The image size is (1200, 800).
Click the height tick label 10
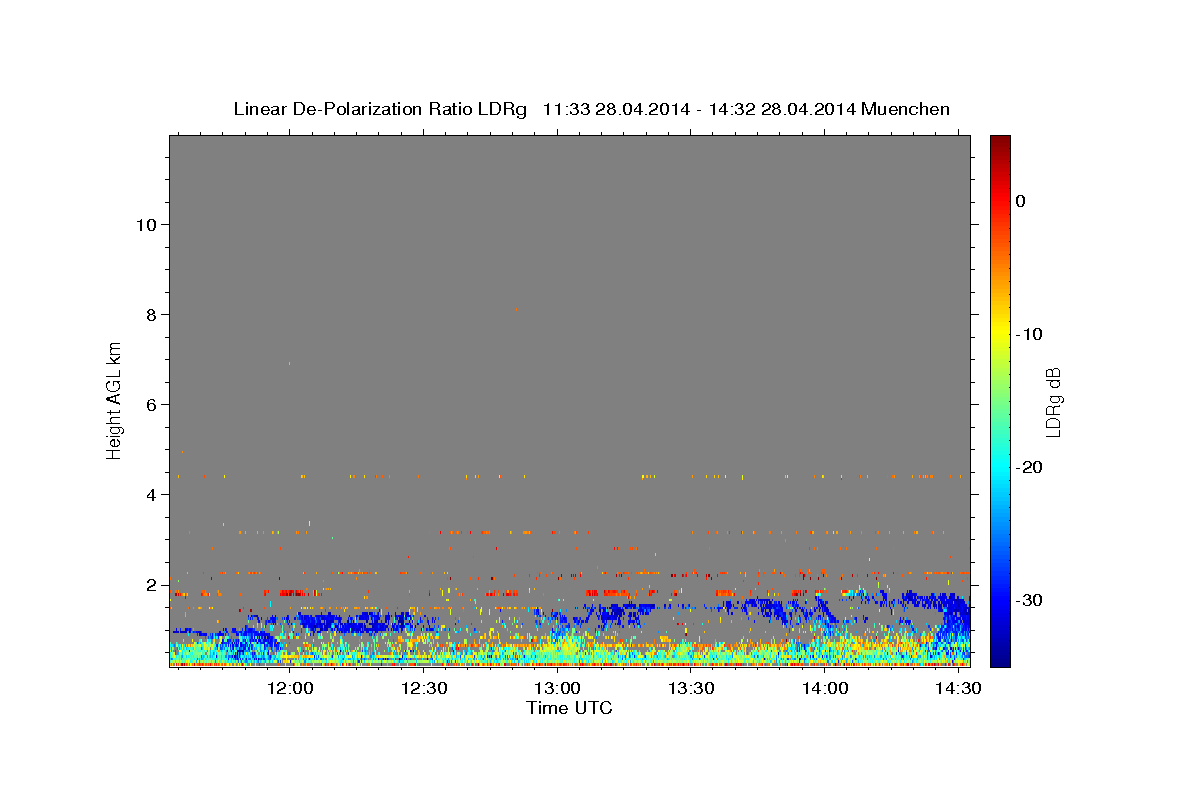coord(145,224)
